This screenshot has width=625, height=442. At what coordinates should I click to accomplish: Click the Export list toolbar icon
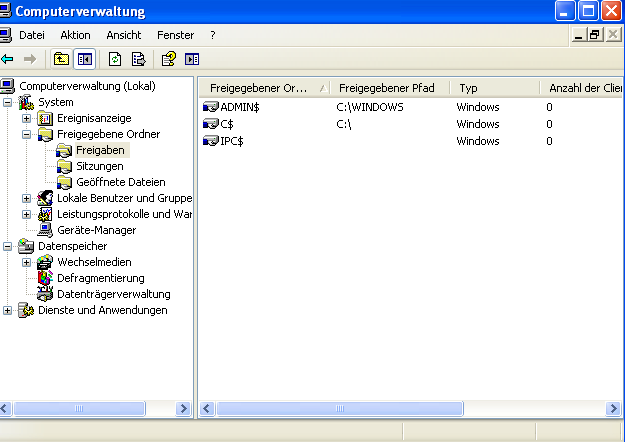[138, 59]
